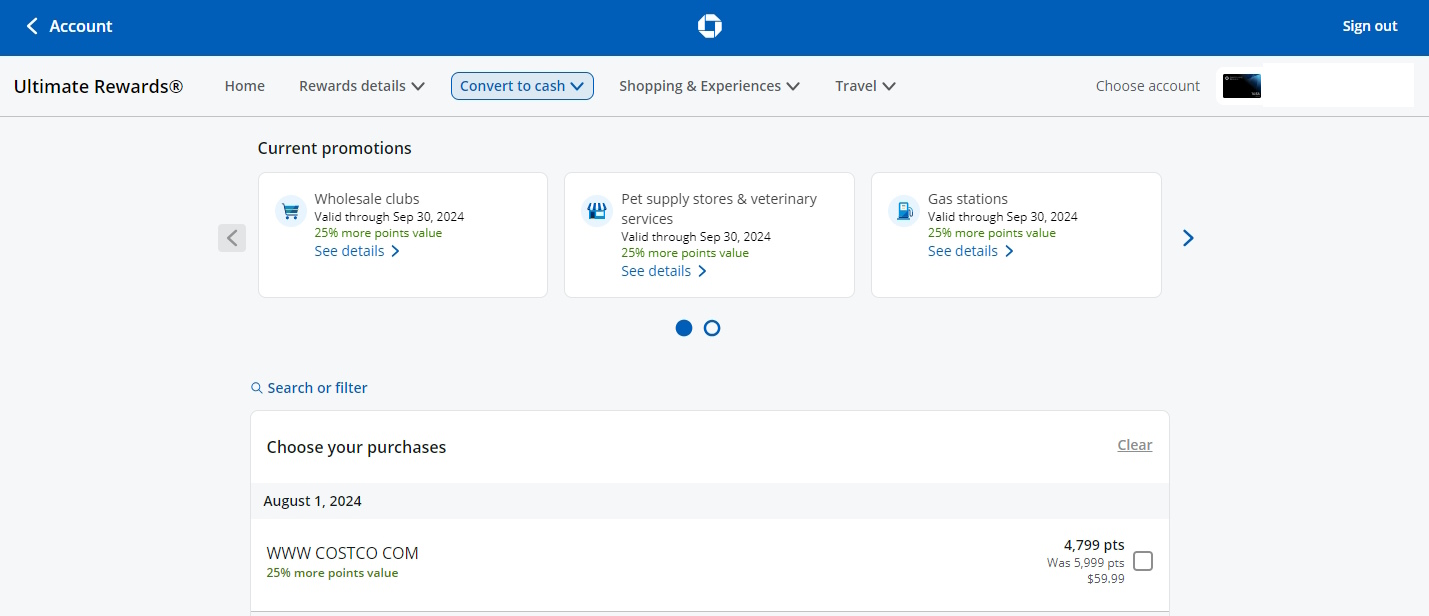The image size is (1429, 616).
Task: Click the magnifier icon for Search or filter
Action: [x=257, y=388]
